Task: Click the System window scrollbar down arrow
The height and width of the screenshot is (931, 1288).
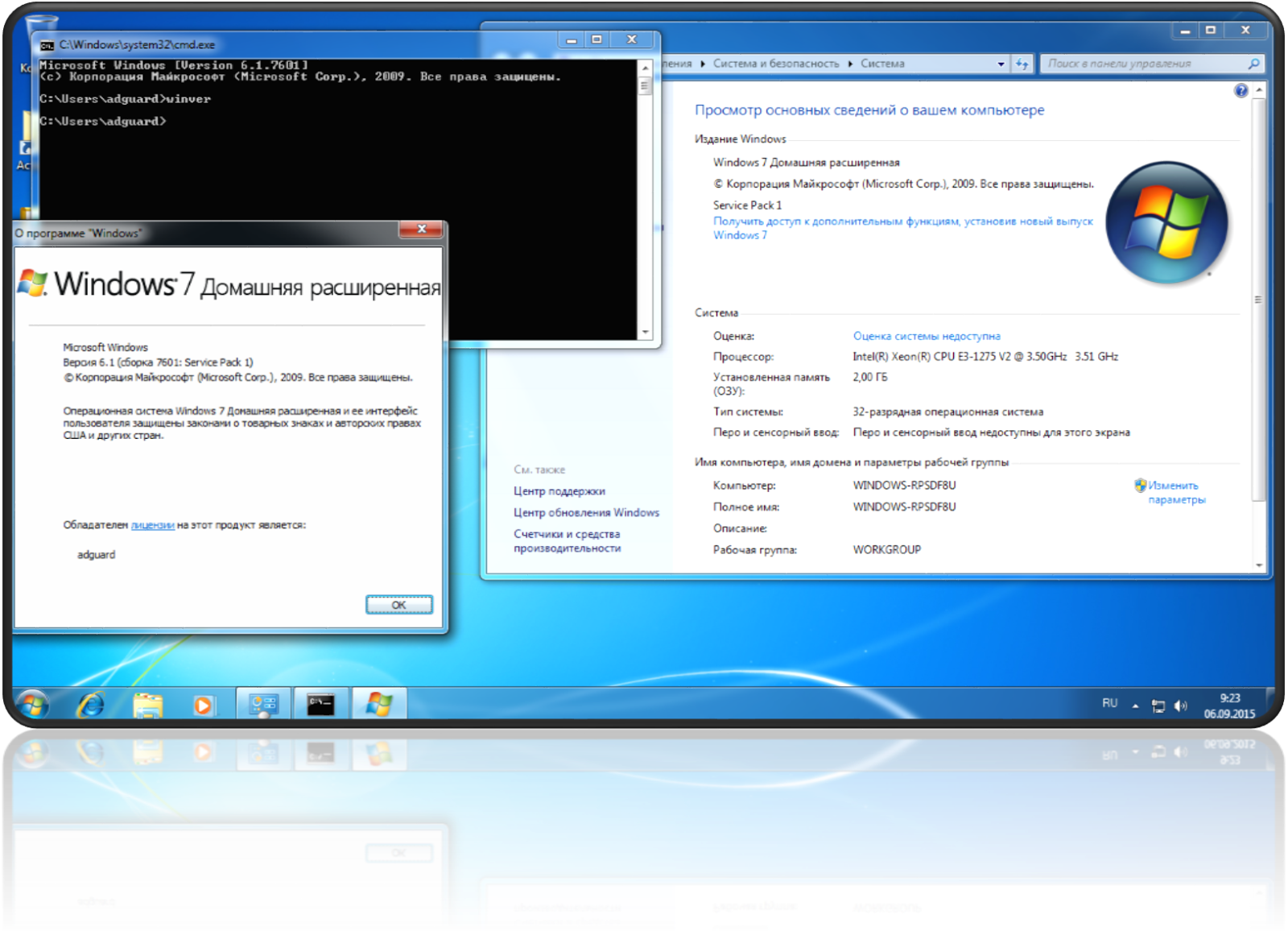Action: point(1259,565)
